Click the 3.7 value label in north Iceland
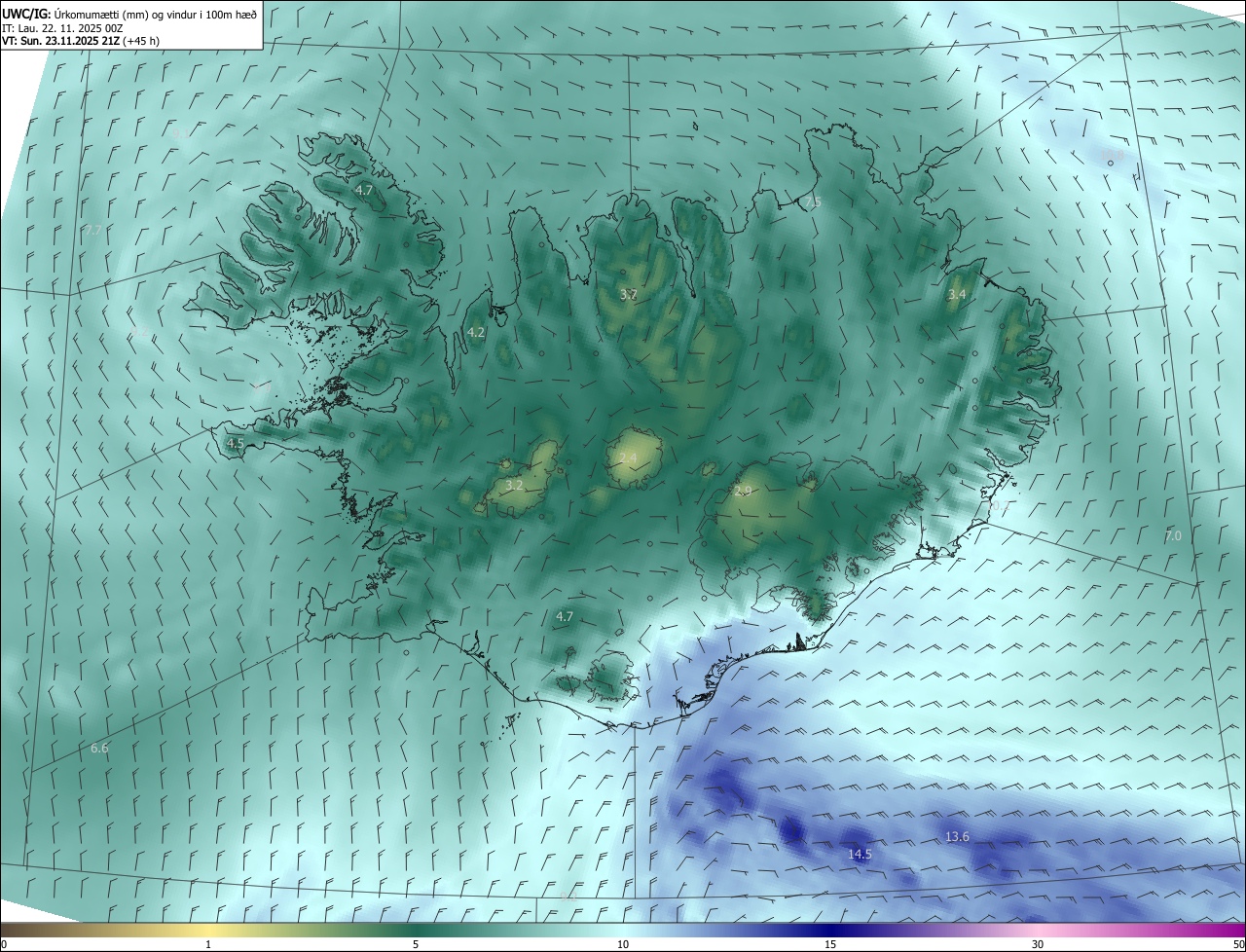1246x952 pixels. pos(629,294)
